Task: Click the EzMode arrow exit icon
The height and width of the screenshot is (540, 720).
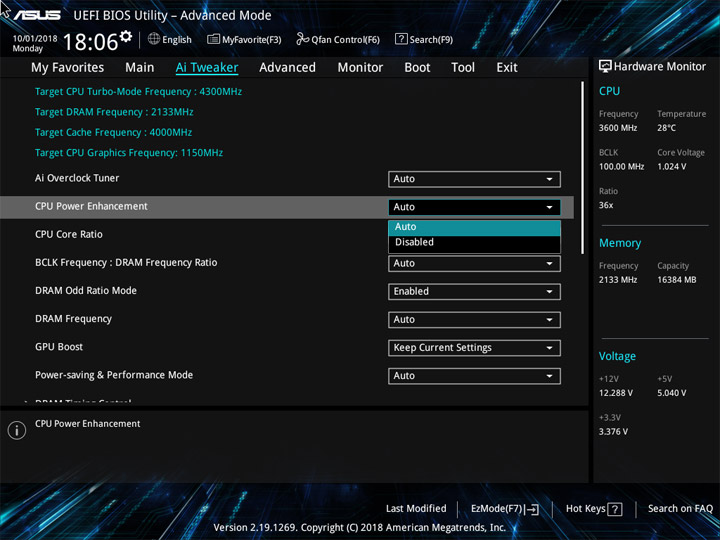Action: click(532, 509)
